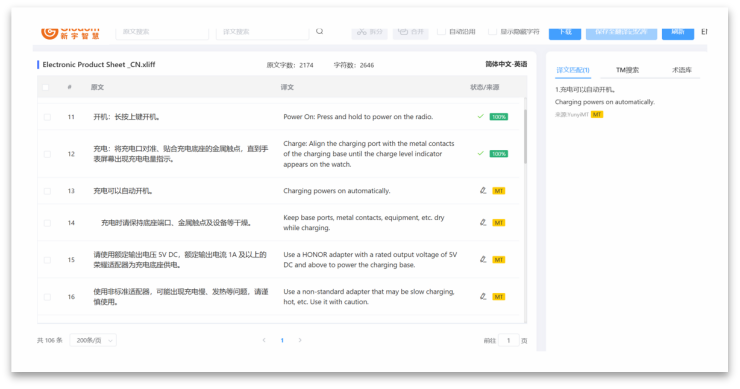Viewport: 740px width, 389px height.
Task: Click translation 'Charging powers on automatically.' in row 13
Action: (x=336, y=191)
